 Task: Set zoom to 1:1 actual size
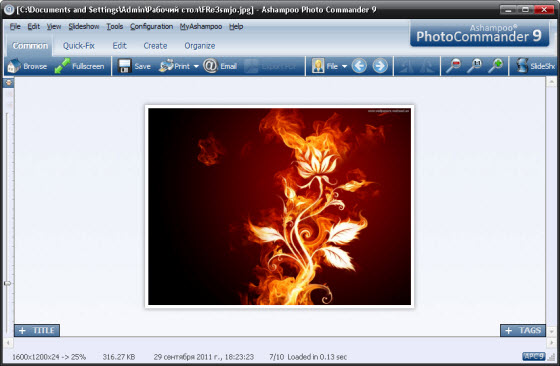click(x=475, y=66)
